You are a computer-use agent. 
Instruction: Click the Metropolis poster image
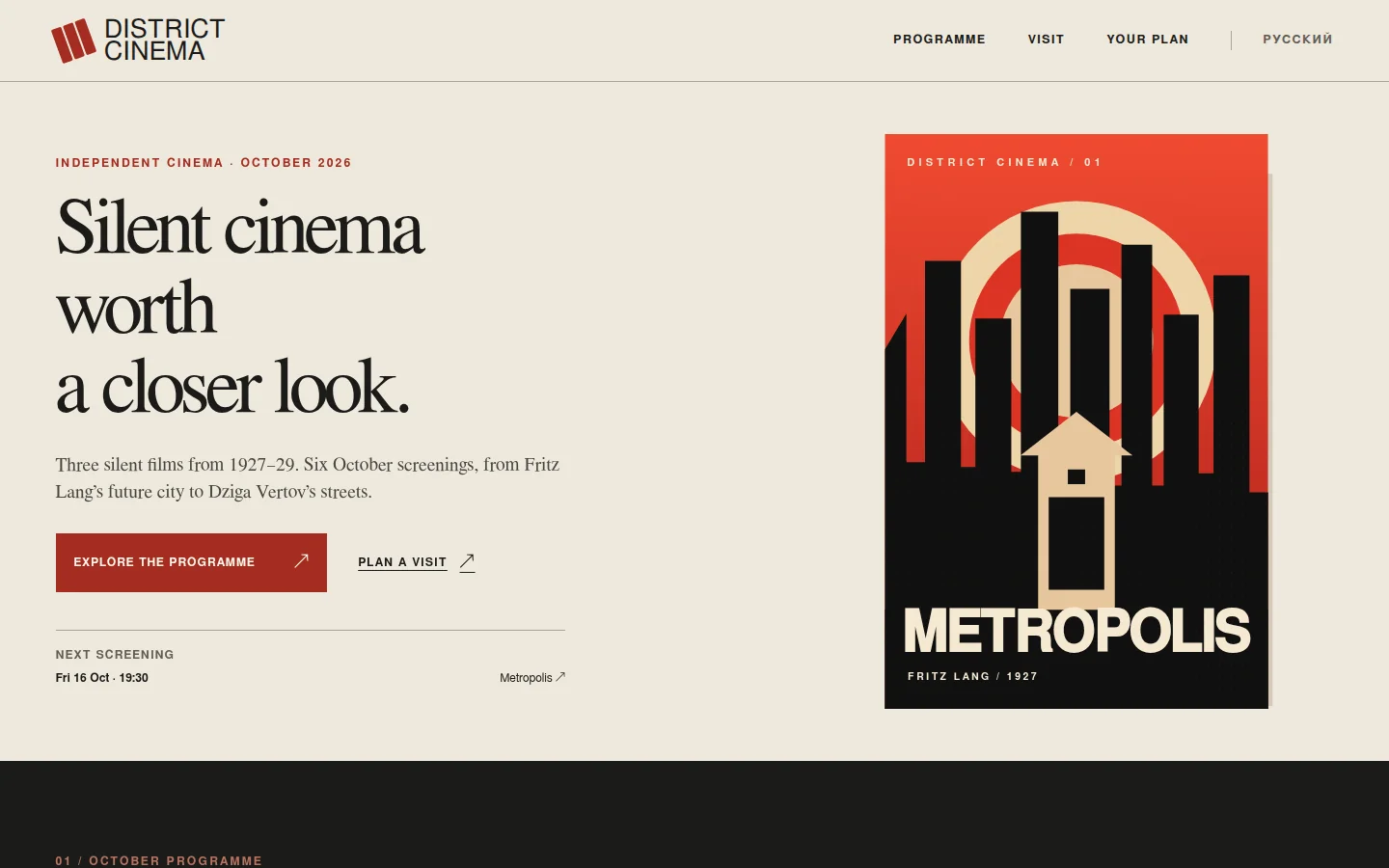coord(1076,421)
